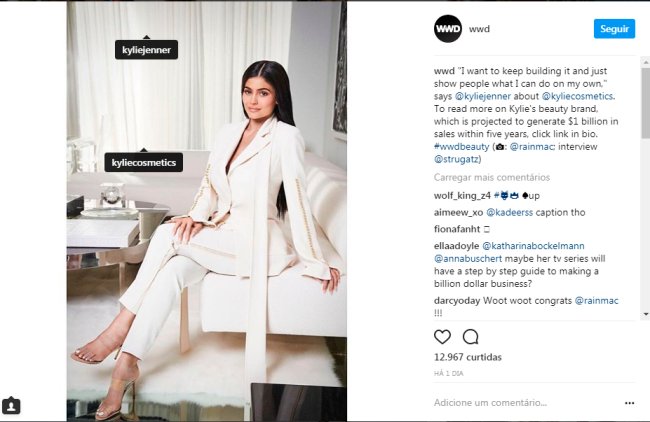Click the comments scrollbar thumb
Viewport: 650px width, 422px height.
(x=645, y=103)
